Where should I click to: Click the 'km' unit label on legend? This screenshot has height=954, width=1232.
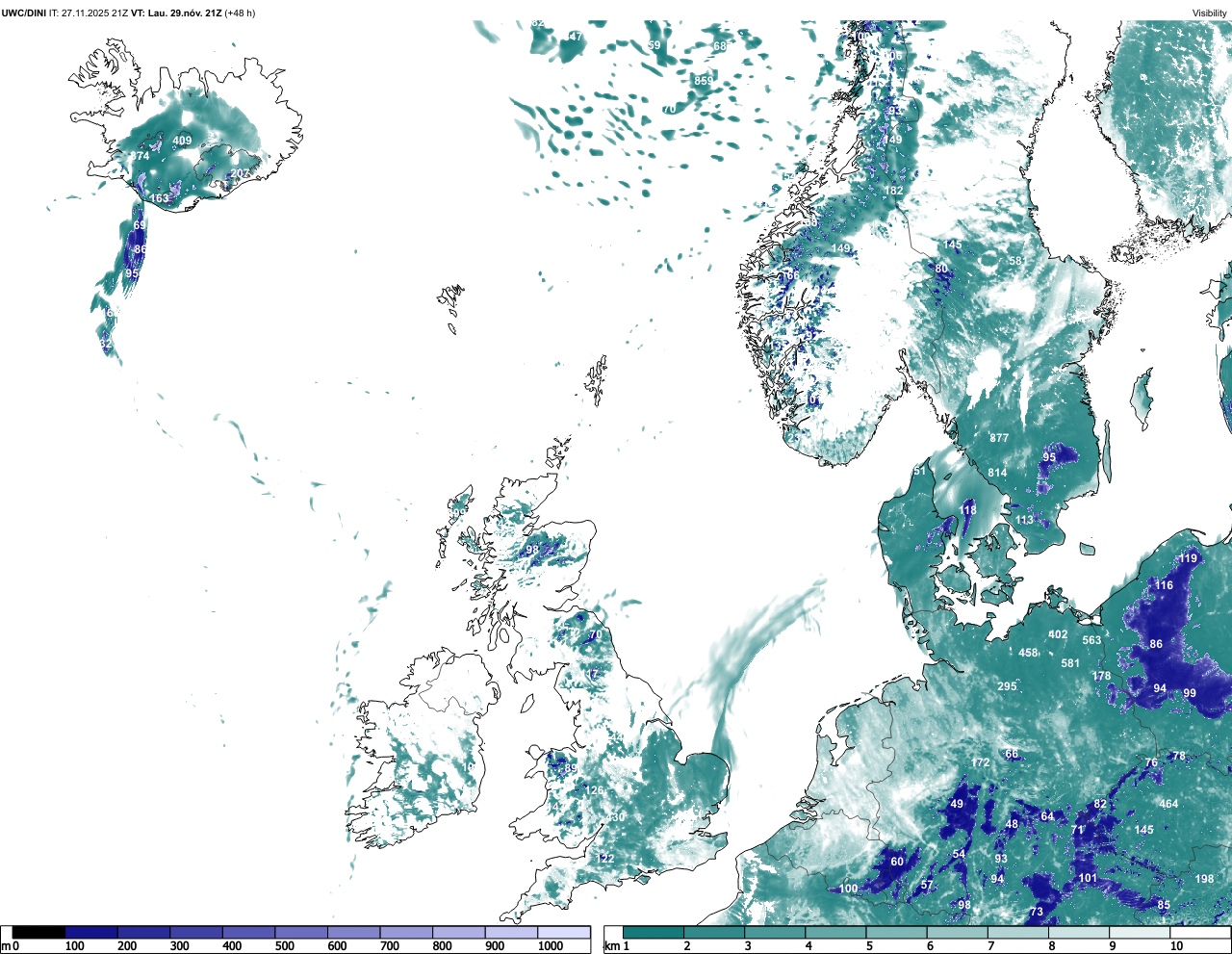611,946
